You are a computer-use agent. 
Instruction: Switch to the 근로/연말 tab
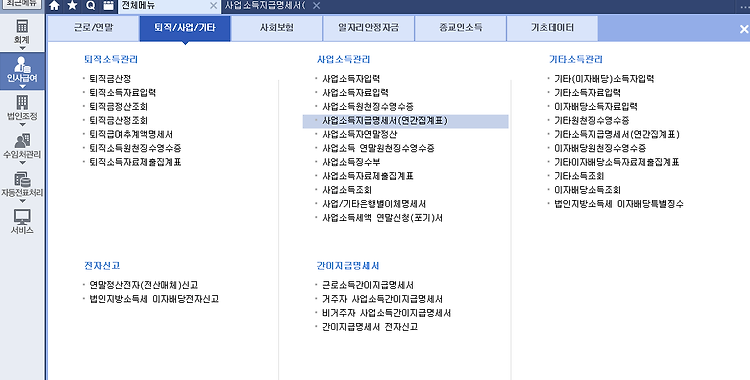93,28
